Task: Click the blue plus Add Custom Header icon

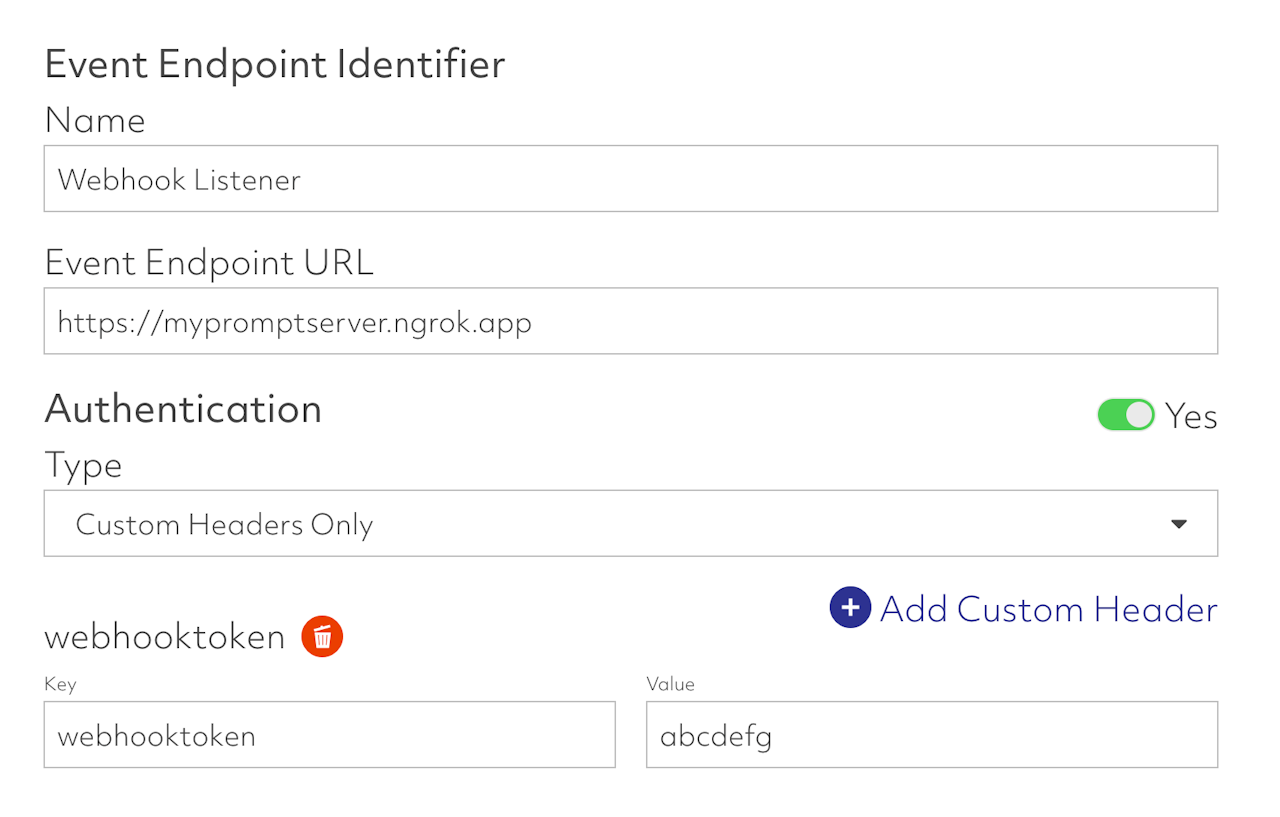Action: click(850, 608)
